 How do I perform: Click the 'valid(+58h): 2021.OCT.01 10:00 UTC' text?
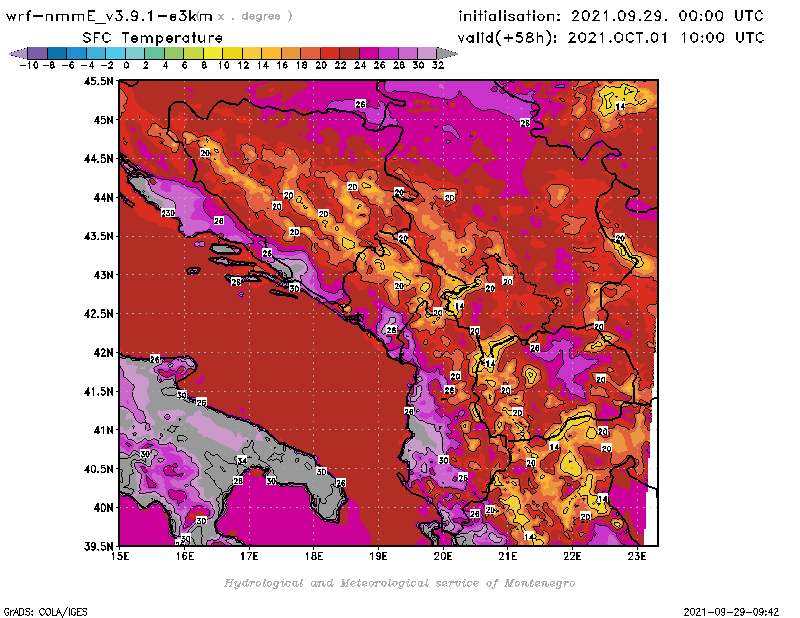[x=611, y=38]
